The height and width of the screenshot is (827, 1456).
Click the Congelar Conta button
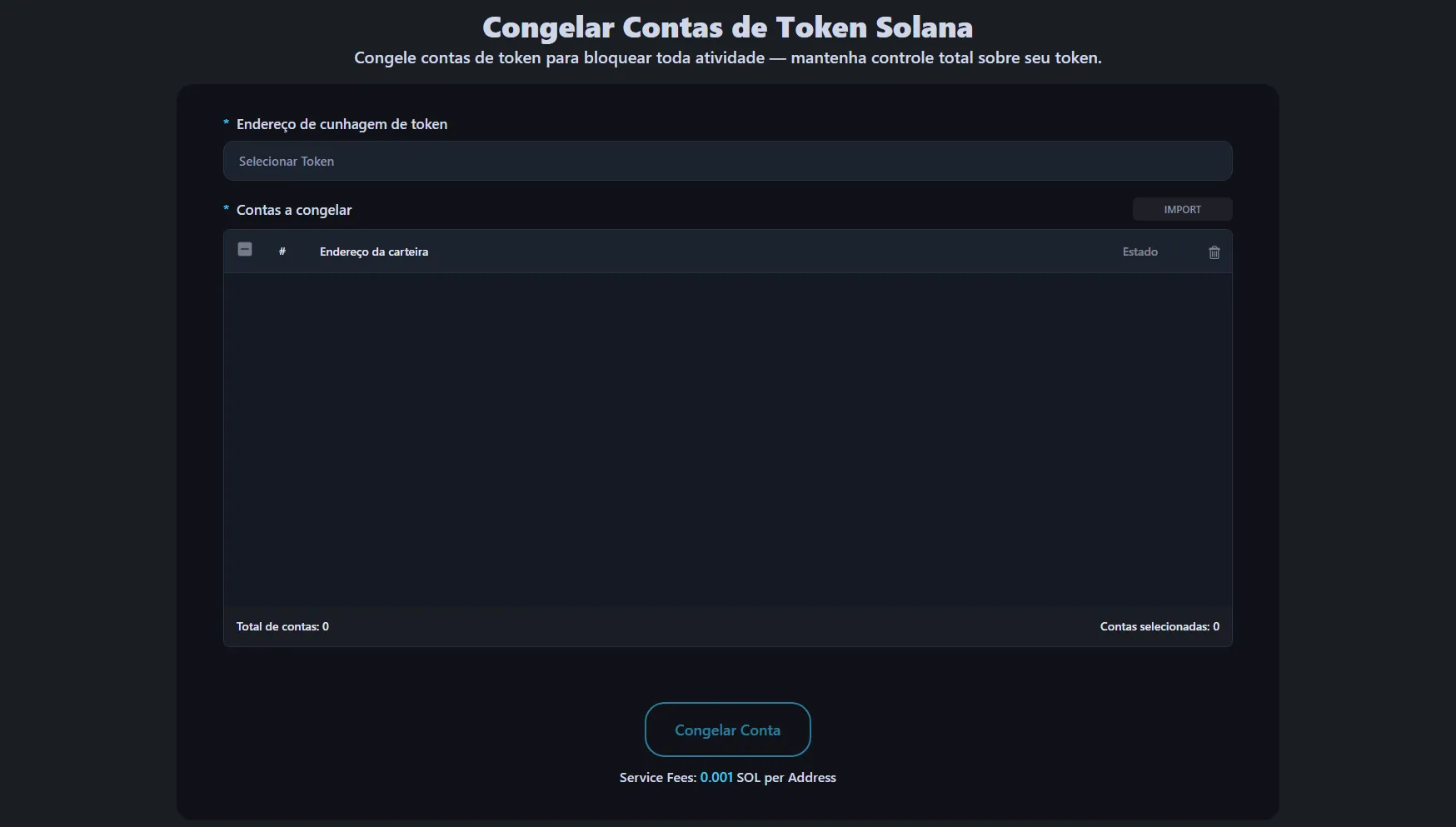pyautogui.click(x=727, y=730)
